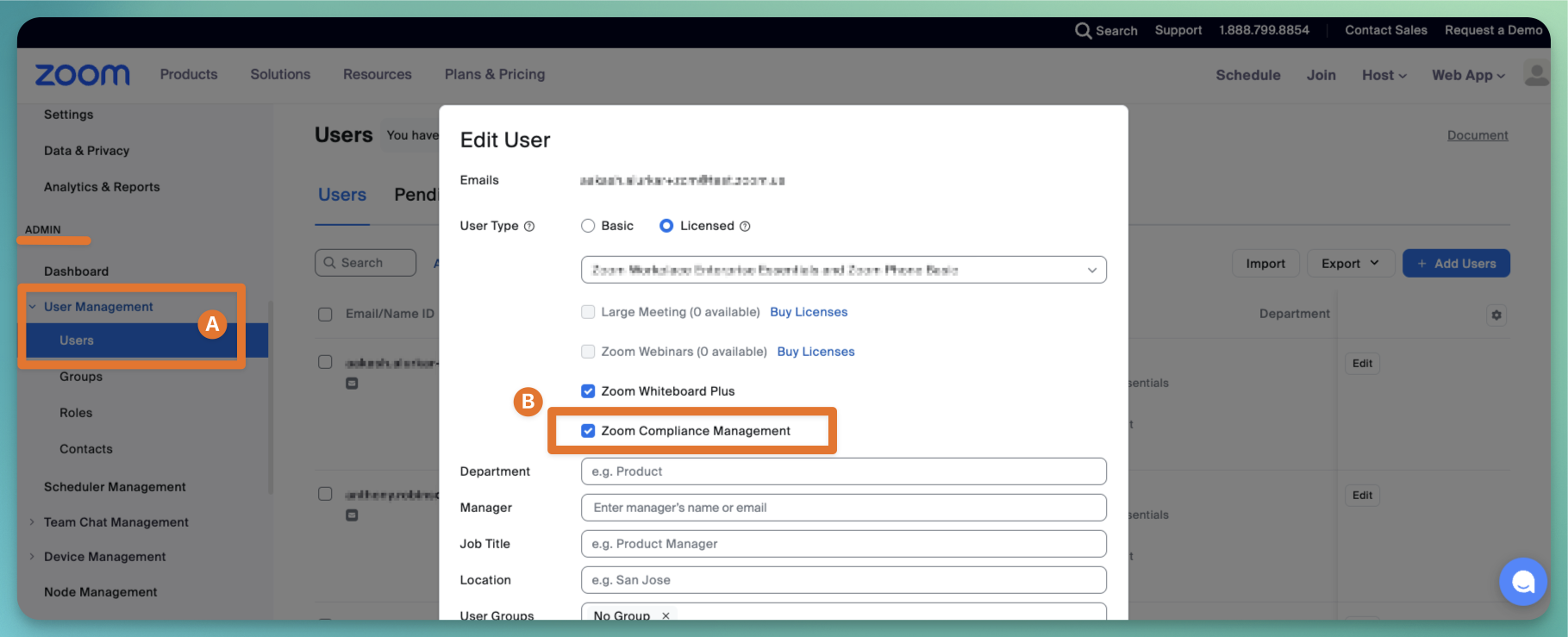The image size is (1568, 637).
Task: Open the user profile avatar icon
Action: tap(1536, 73)
